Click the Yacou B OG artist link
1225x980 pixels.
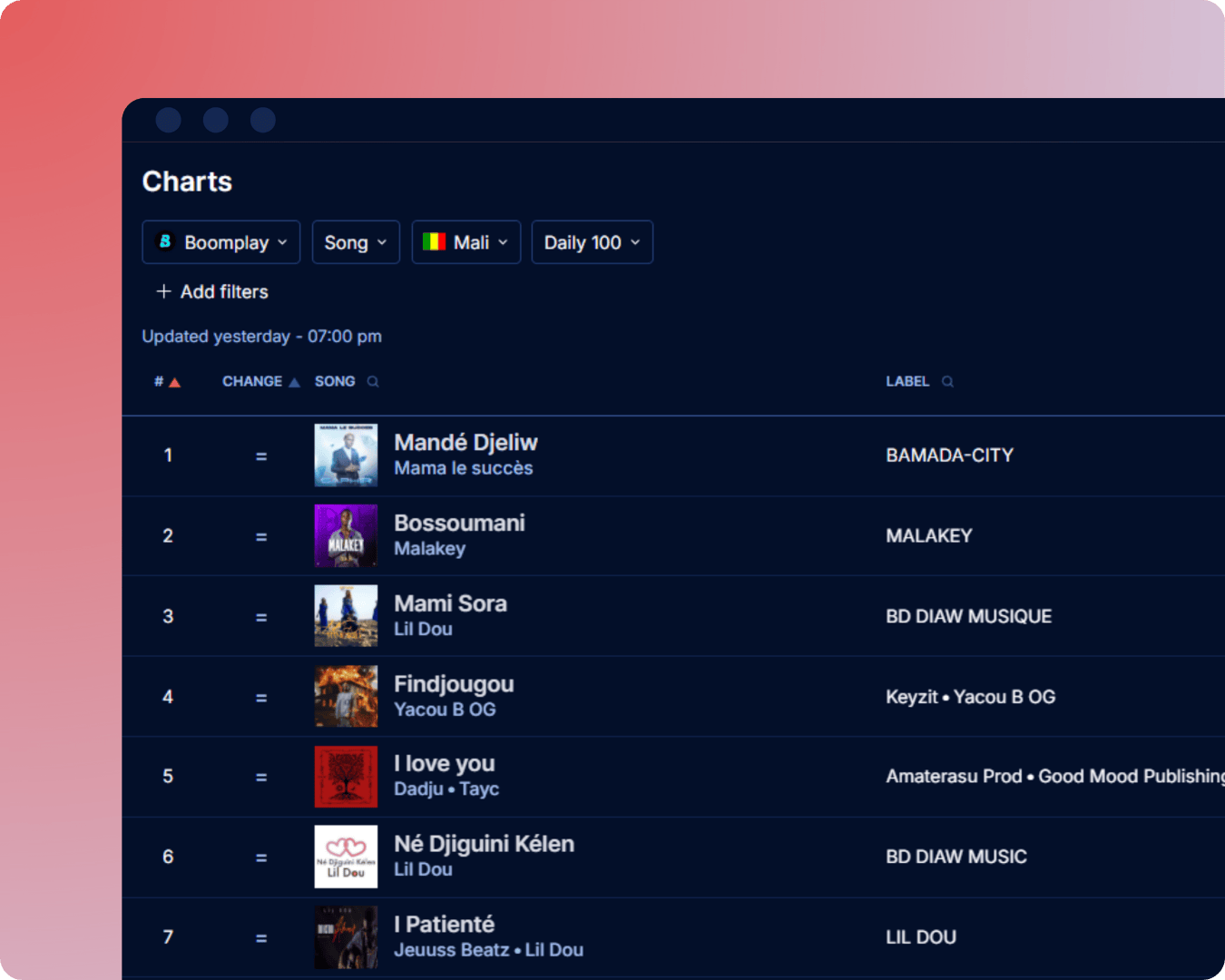[445, 710]
